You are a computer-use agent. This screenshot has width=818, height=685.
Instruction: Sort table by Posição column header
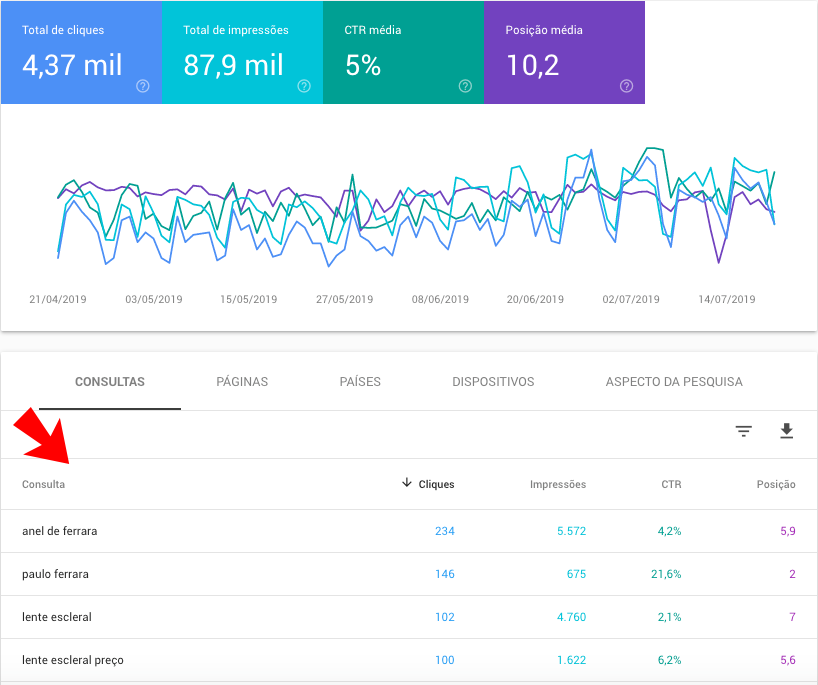[x=776, y=484]
